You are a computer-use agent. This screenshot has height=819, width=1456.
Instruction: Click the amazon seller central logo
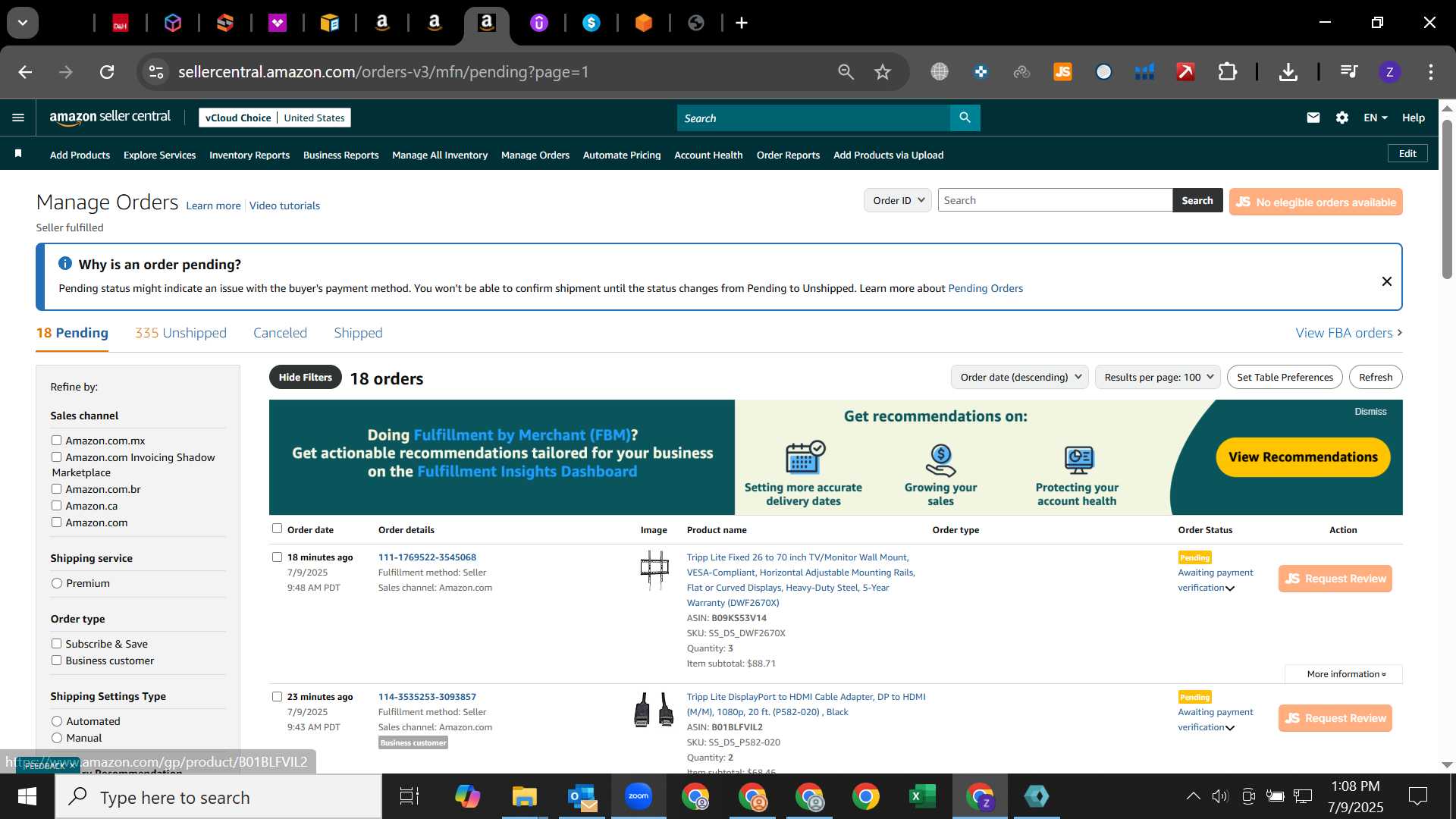[110, 118]
